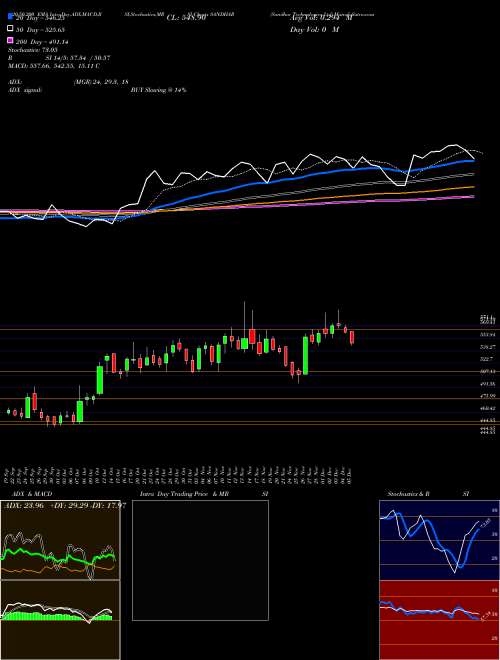
Task: Click the MACD histogram panel
Action: 60,619
